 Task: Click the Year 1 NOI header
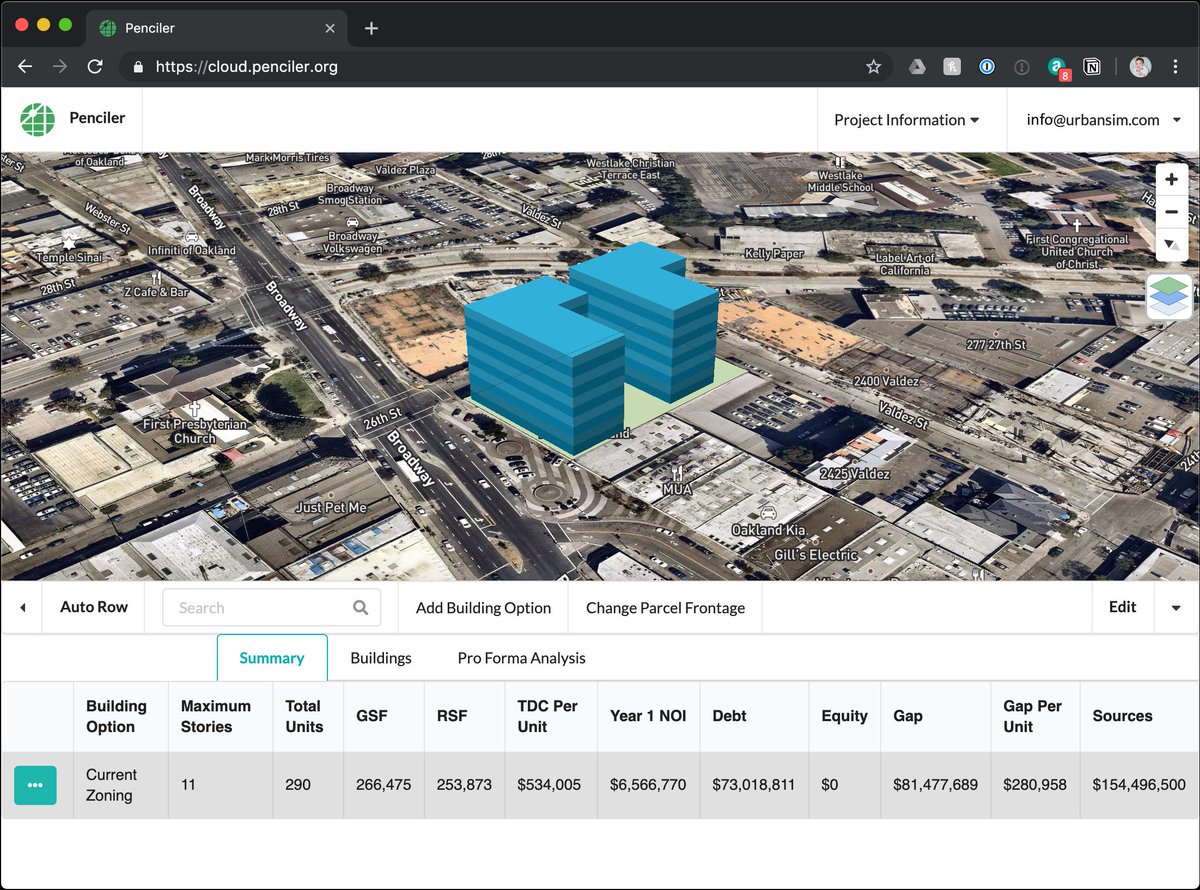[648, 716]
